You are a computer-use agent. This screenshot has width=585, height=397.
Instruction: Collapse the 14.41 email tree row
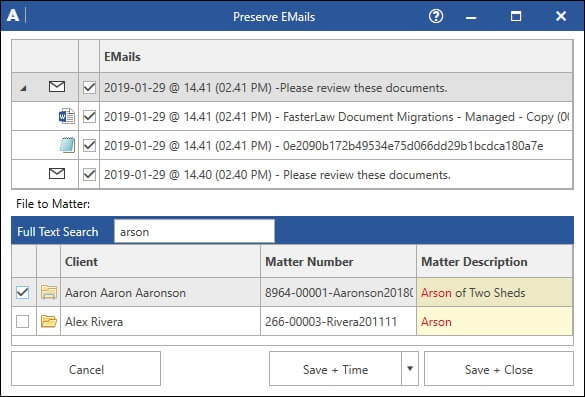tap(23, 88)
